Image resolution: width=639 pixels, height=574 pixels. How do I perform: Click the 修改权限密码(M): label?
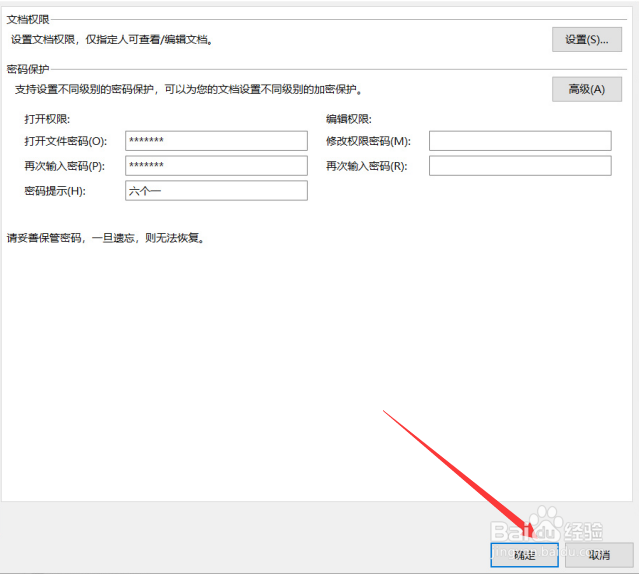tap(368, 141)
